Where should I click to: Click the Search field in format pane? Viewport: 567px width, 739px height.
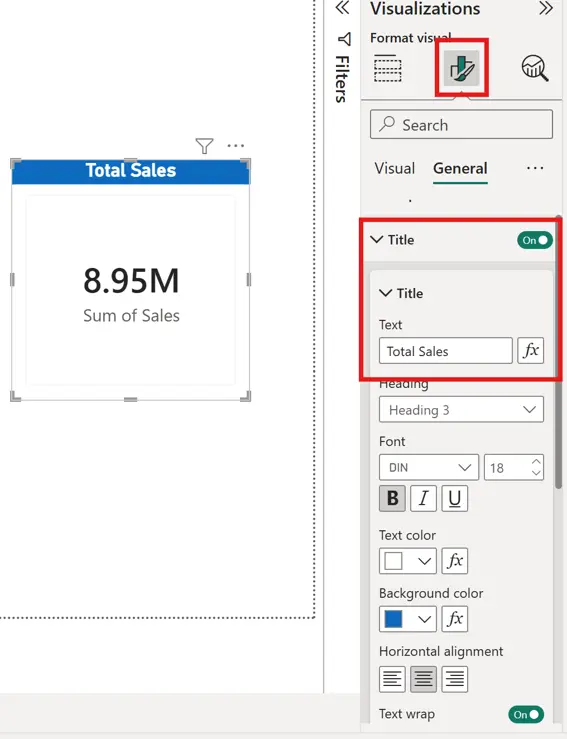(x=461, y=124)
